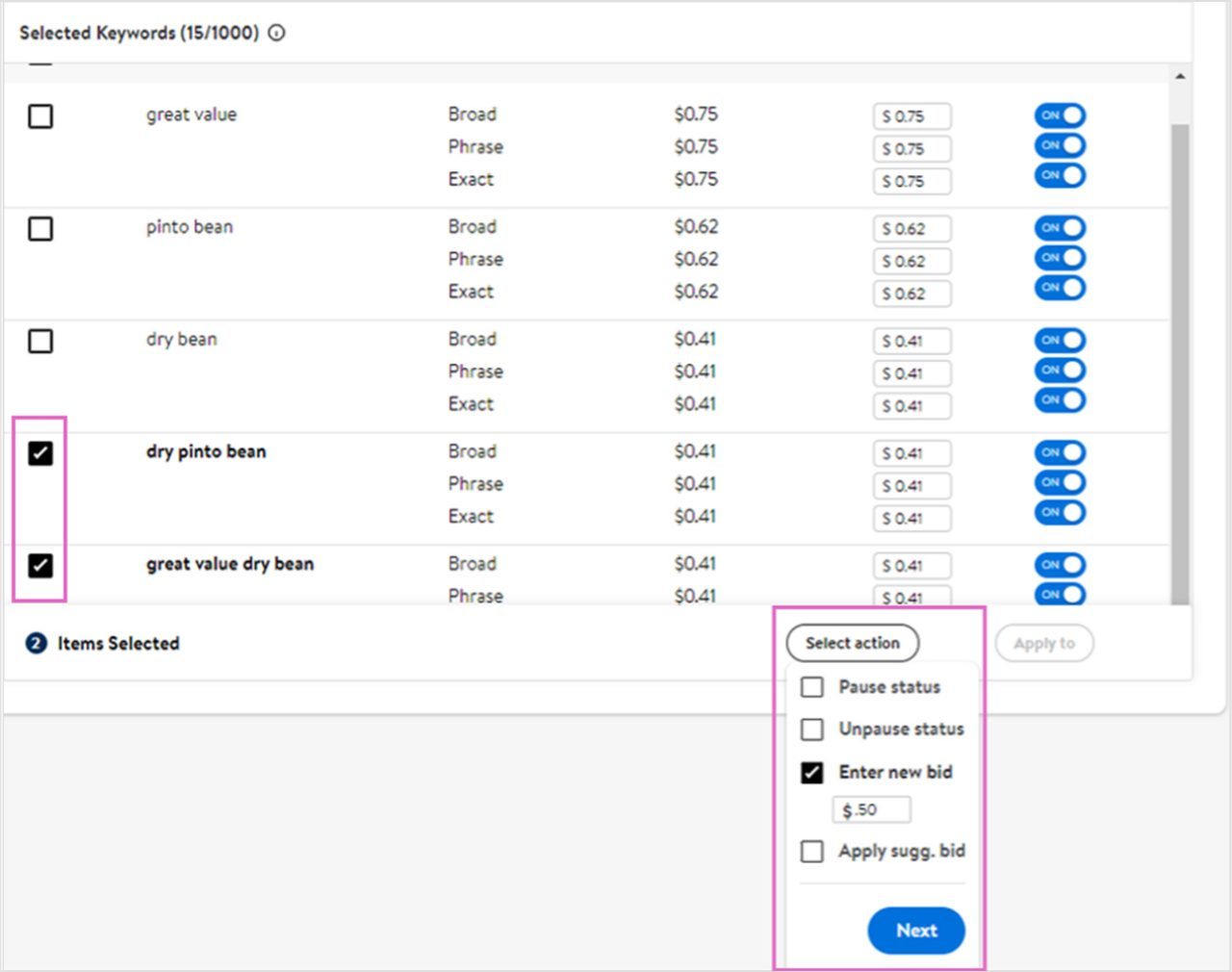Select the pinto bean keyword checkbox

(x=39, y=229)
